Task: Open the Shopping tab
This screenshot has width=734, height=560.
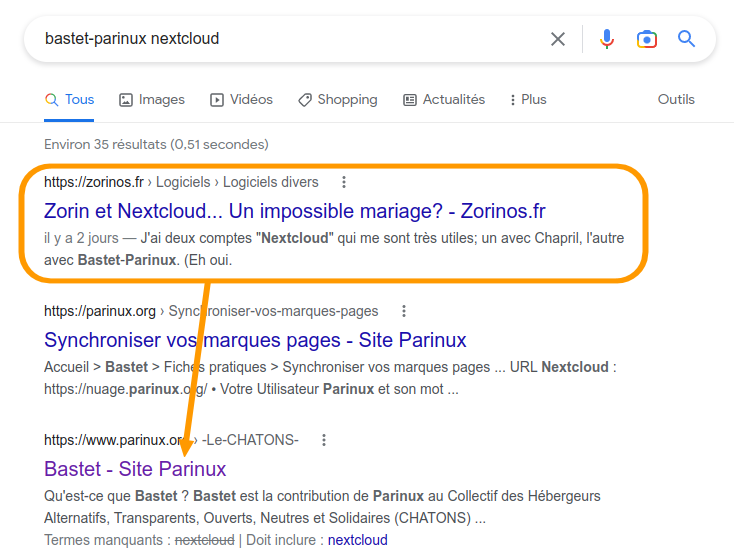Action: [337, 100]
